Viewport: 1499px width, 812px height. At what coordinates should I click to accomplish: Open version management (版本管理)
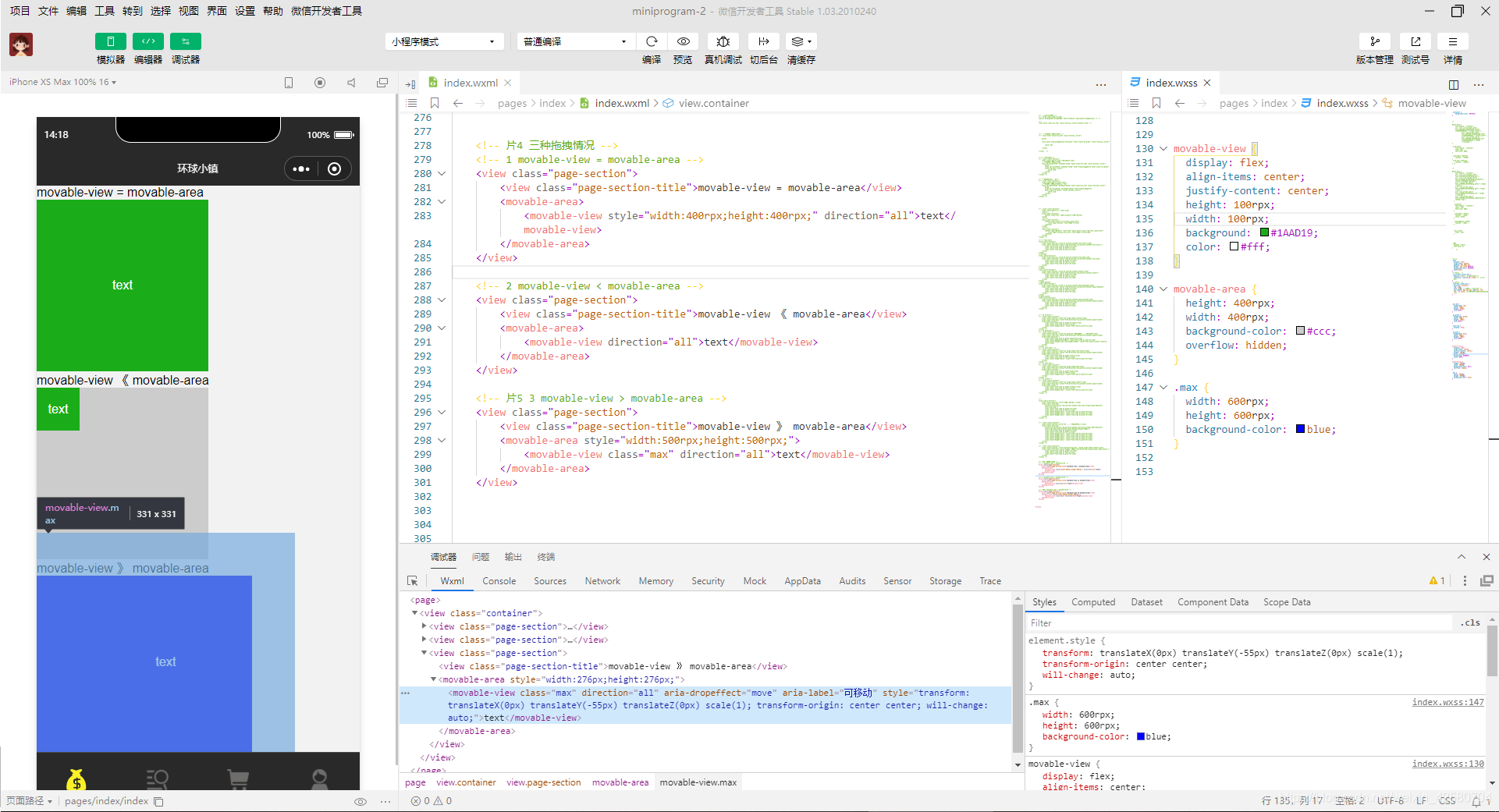tap(1374, 41)
